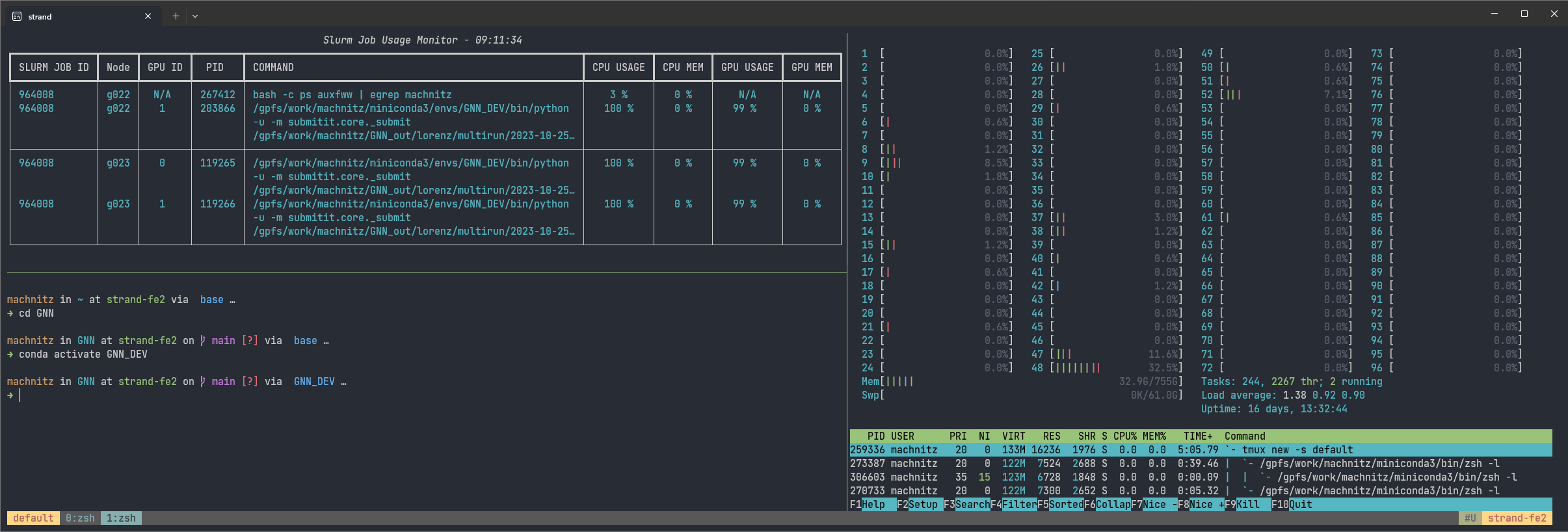This screenshot has height=532, width=1568.
Task: Click the Load average line in htop
Action: (x=1283, y=395)
